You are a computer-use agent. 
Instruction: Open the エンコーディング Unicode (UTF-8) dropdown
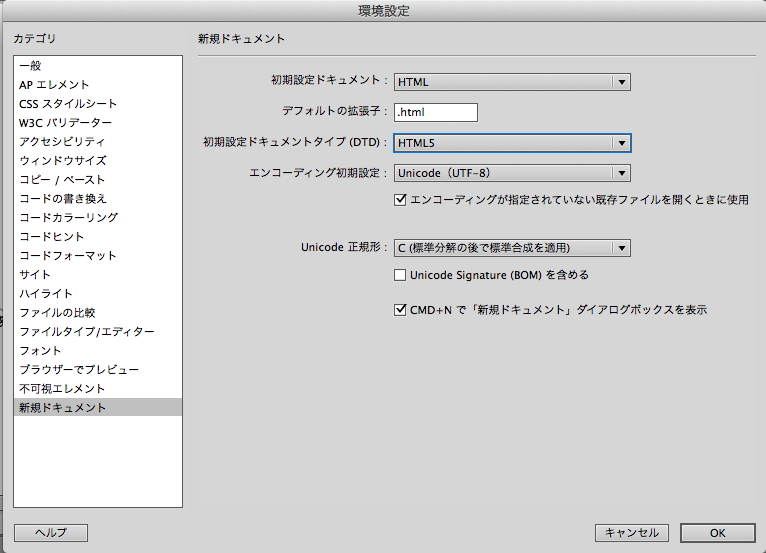click(512, 173)
